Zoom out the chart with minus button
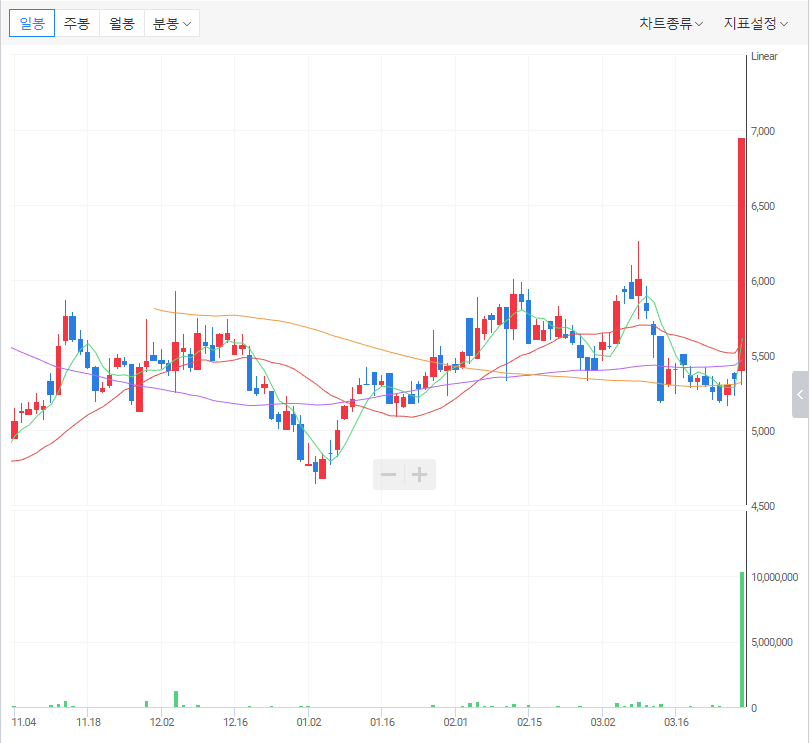The height and width of the screenshot is (743, 811). [x=388, y=474]
